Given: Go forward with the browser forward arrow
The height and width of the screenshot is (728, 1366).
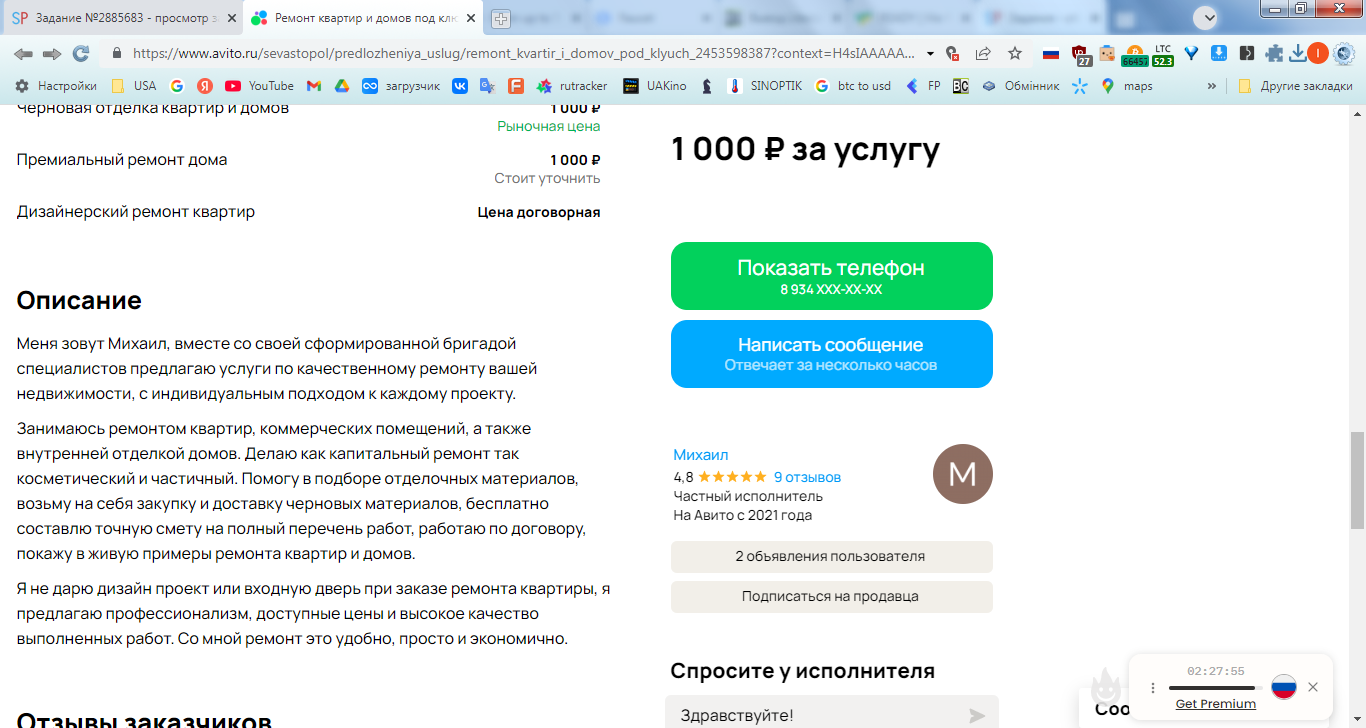Looking at the screenshot, I should pyautogui.click(x=51, y=53).
